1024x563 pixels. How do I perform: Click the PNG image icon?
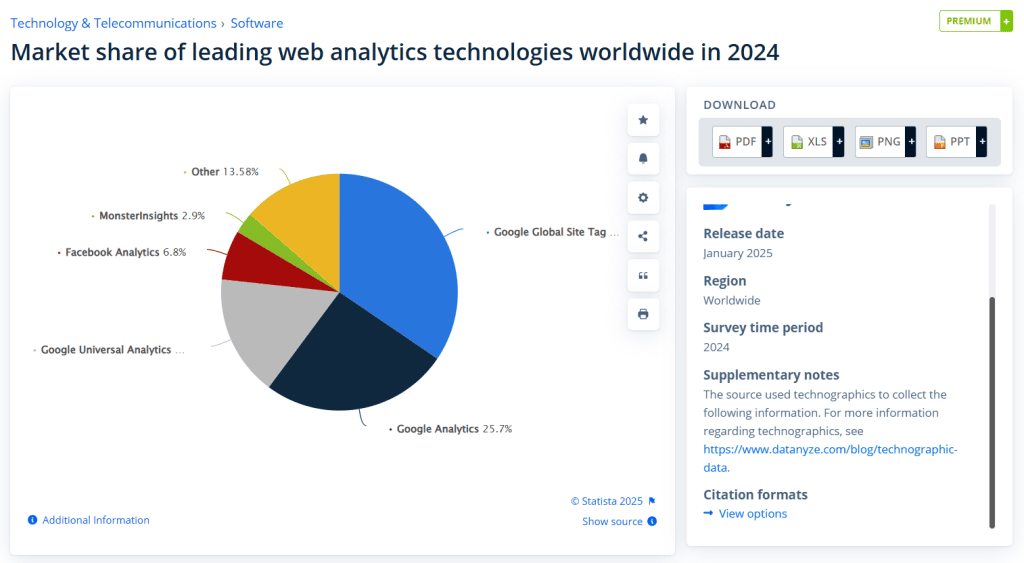(866, 142)
